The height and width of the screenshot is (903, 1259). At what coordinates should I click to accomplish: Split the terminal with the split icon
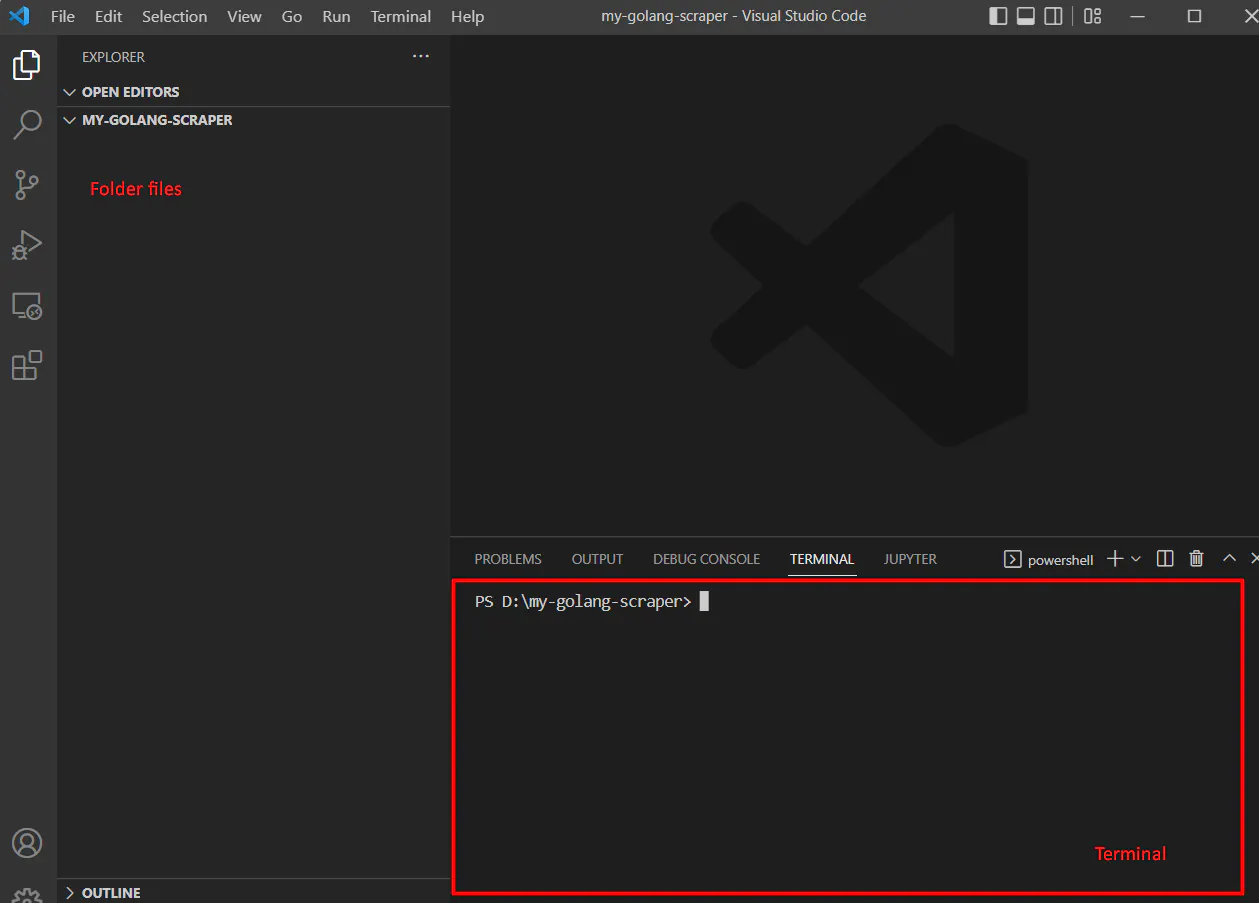coord(1164,558)
